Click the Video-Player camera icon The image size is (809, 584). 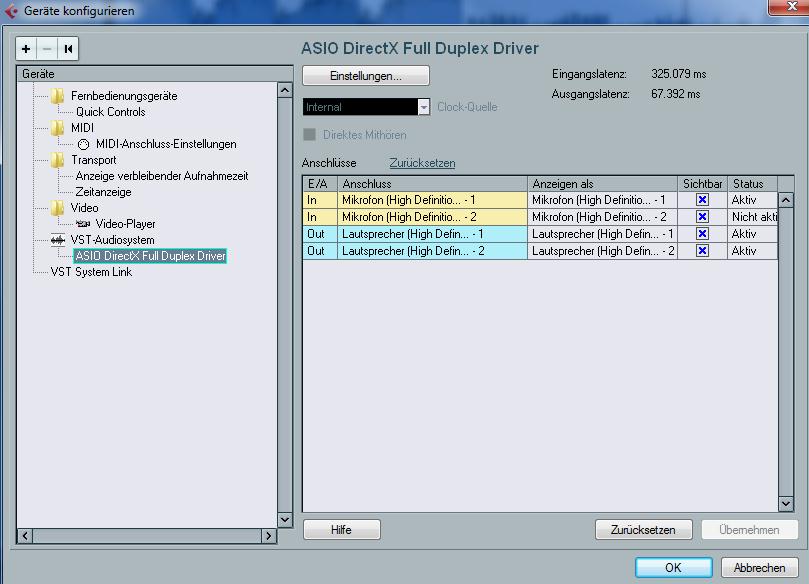point(83,224)
